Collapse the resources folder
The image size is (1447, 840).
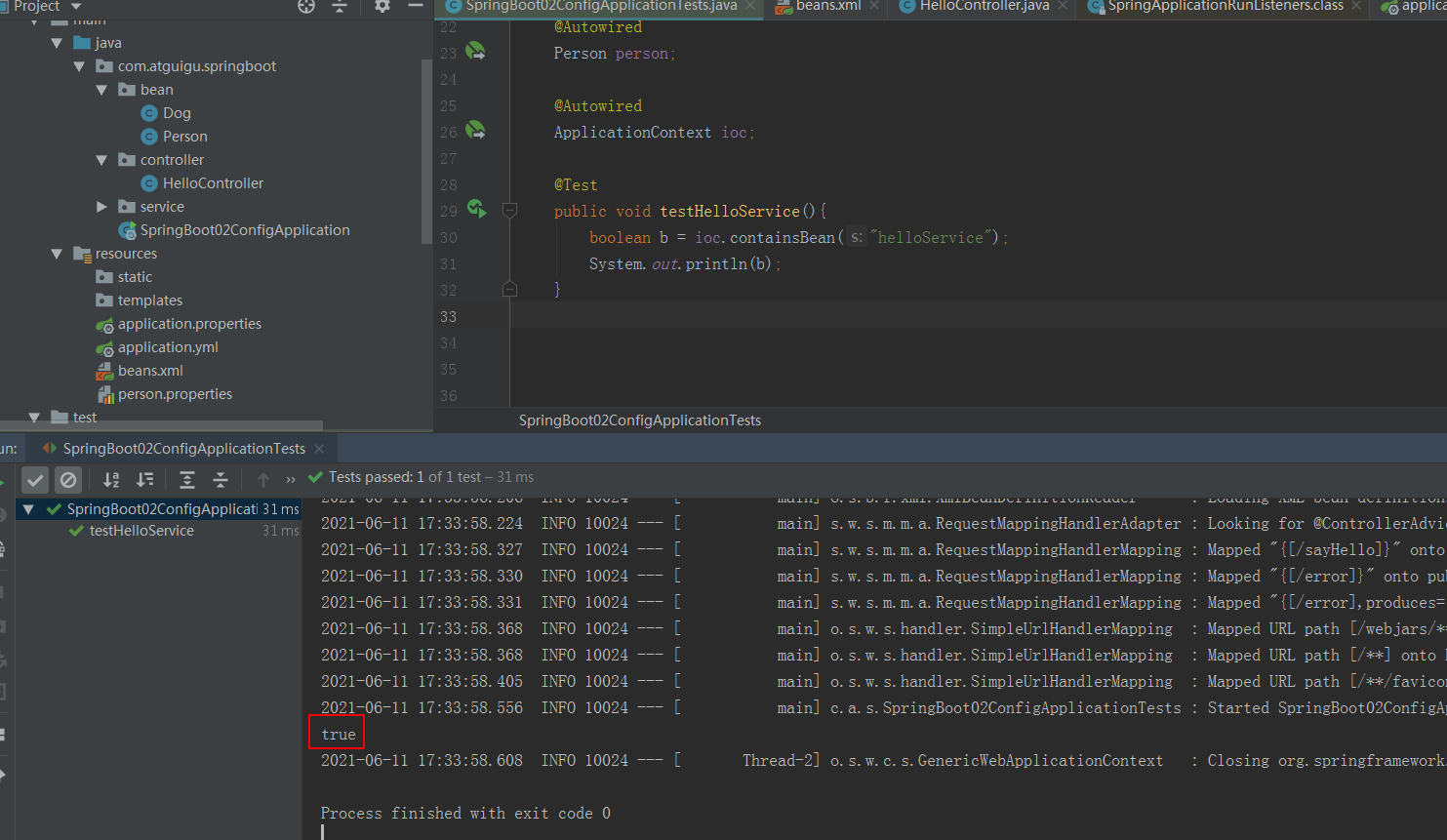pos(57,254)
